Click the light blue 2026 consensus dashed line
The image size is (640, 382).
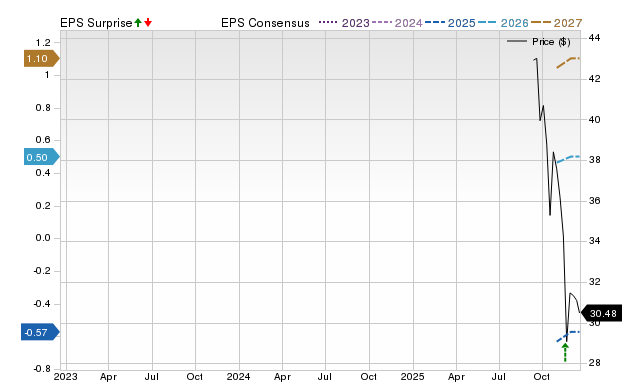pyautogui.click(x=568, y=159)
